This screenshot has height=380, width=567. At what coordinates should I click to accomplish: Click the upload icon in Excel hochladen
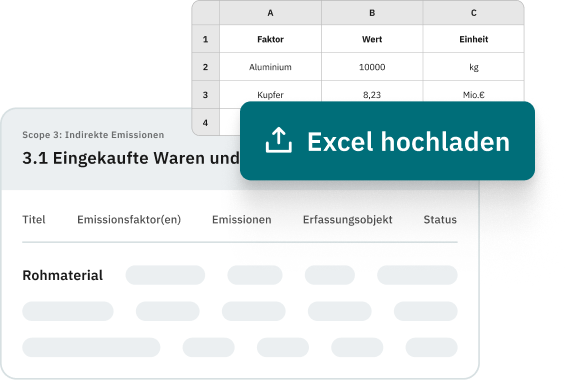tap(278, 140)
